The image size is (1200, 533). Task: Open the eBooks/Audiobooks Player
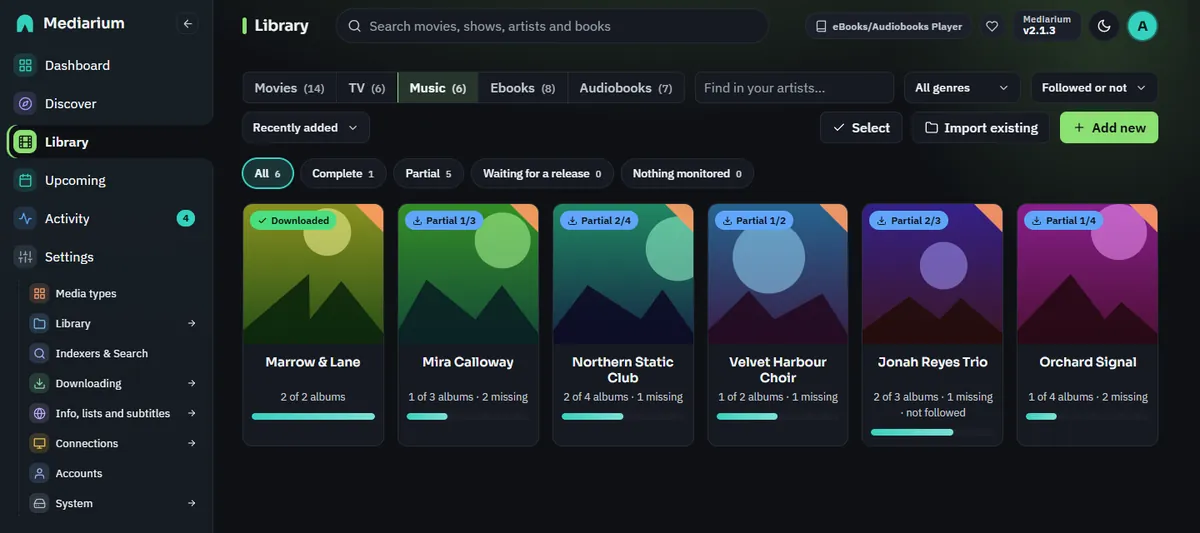point(888,26)
